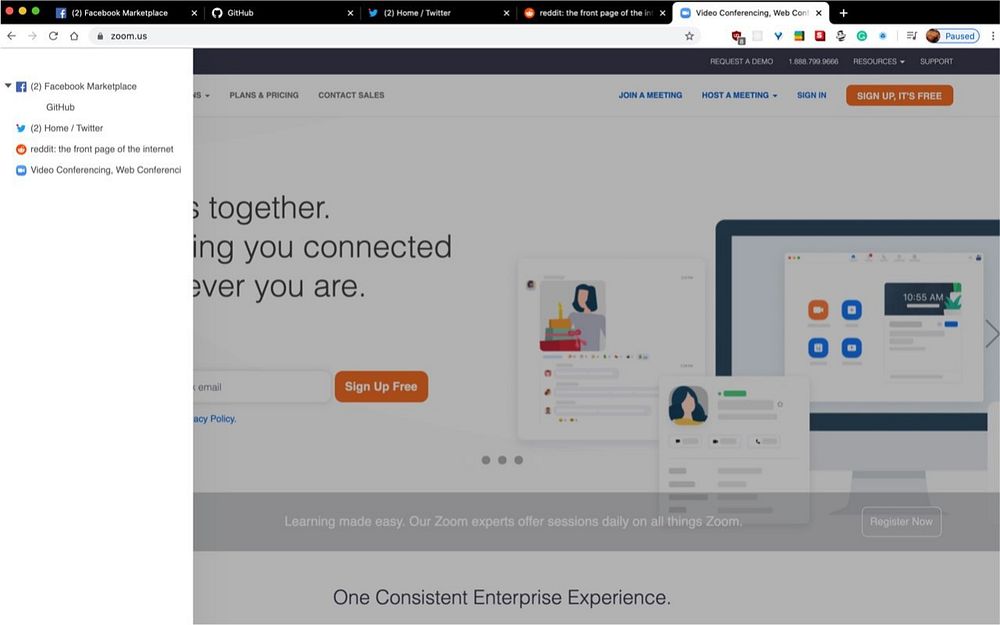The image size is (1000, 625).
Task: Open colorful striped extension icon
Action: point(799,36)
